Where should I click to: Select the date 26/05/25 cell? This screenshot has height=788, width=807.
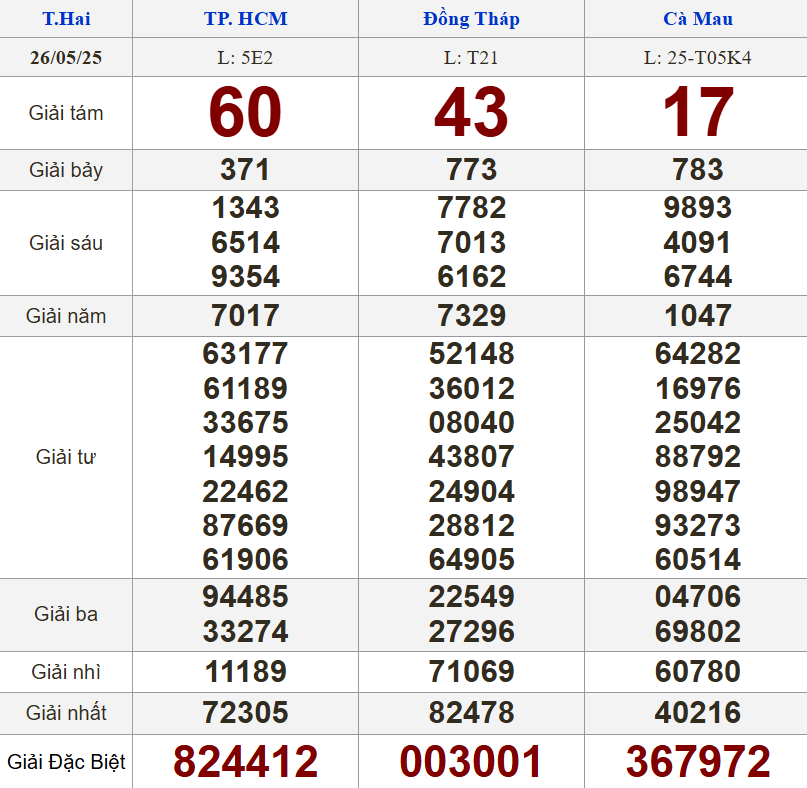[x=66, y=57]
